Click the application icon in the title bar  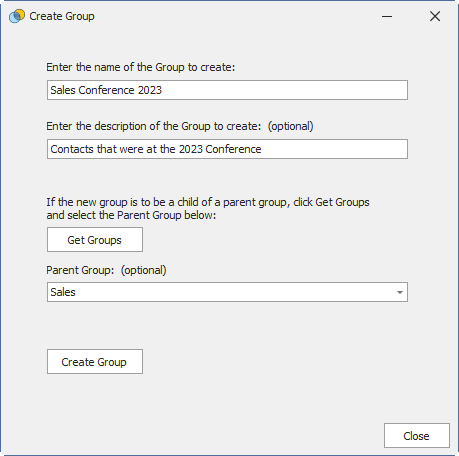[17, 16]
